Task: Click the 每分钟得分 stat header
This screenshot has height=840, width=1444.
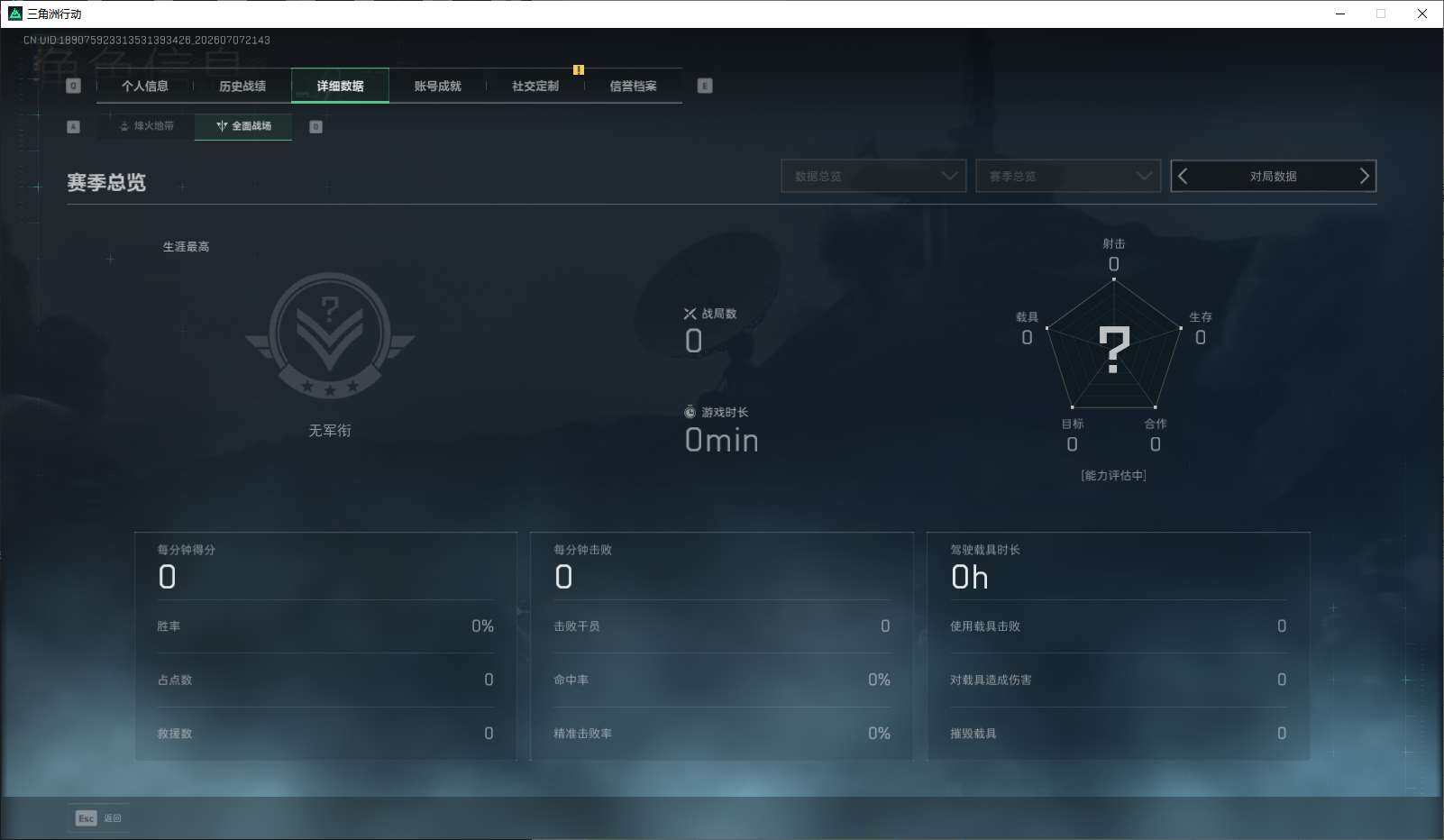Action: [187, 549]
